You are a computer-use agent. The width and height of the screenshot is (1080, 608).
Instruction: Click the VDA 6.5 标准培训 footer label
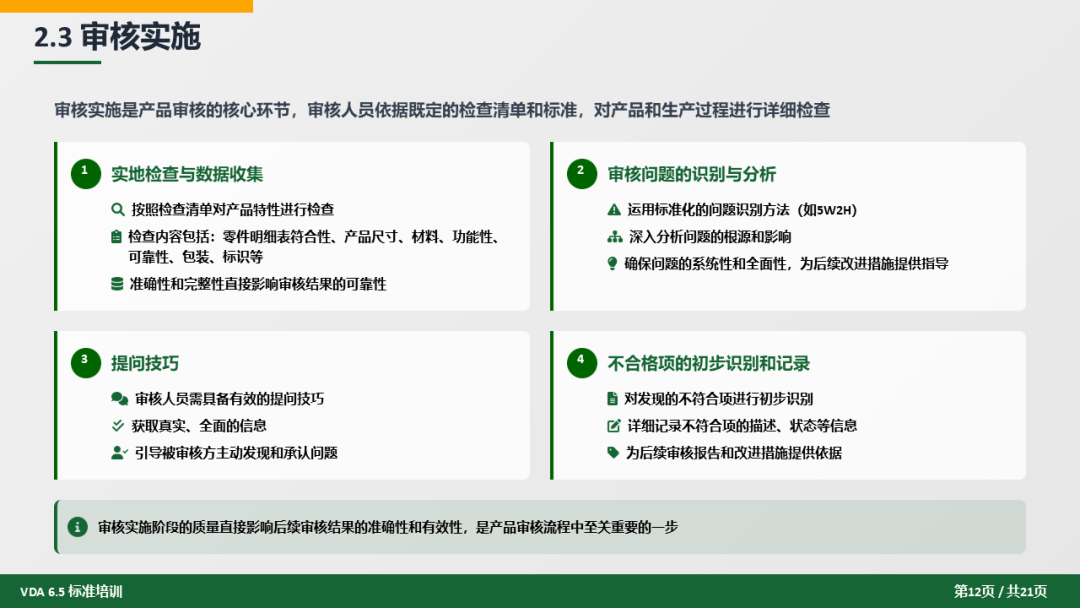[x=71, y=592]
